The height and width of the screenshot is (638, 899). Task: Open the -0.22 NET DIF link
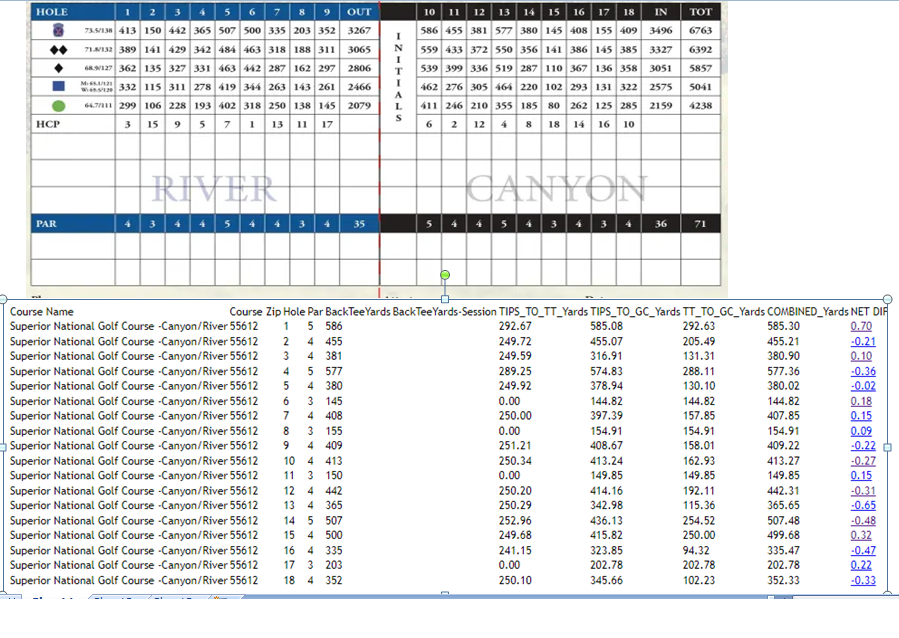click(863, 445)
